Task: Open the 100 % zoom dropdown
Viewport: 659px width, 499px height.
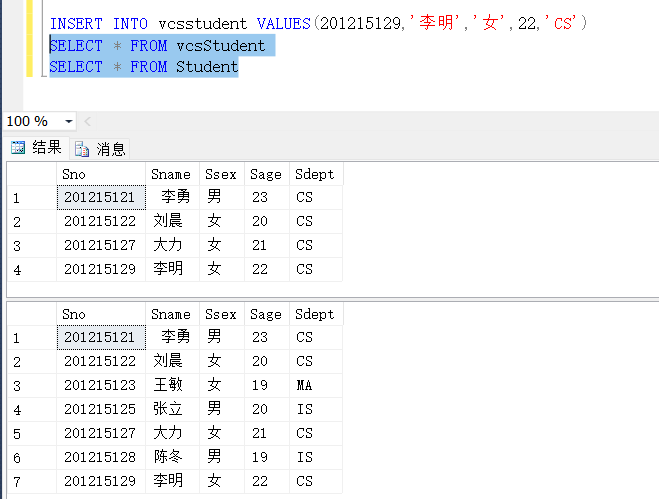Action: pyautogui.click(x=68, y=121)
